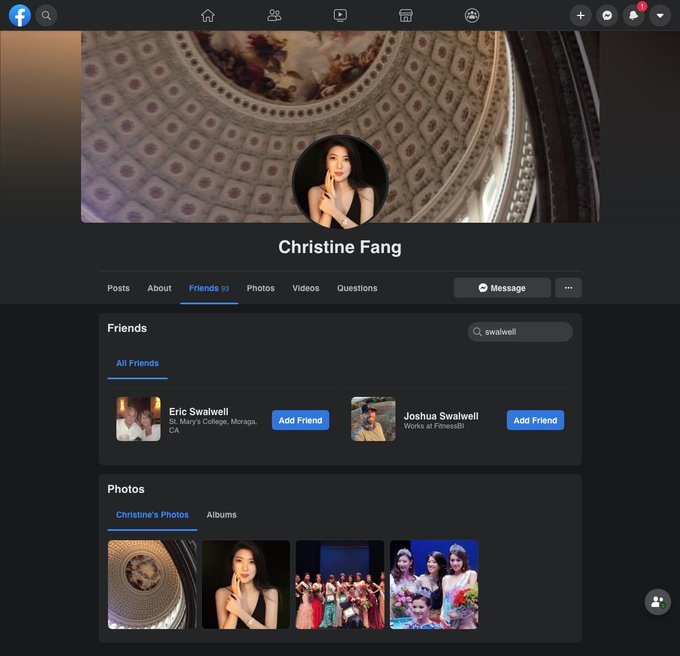Image resolution: width=680 pixels, height=656 pixels.
Task: Open the Videos profile tab
Action: [306, 288]
